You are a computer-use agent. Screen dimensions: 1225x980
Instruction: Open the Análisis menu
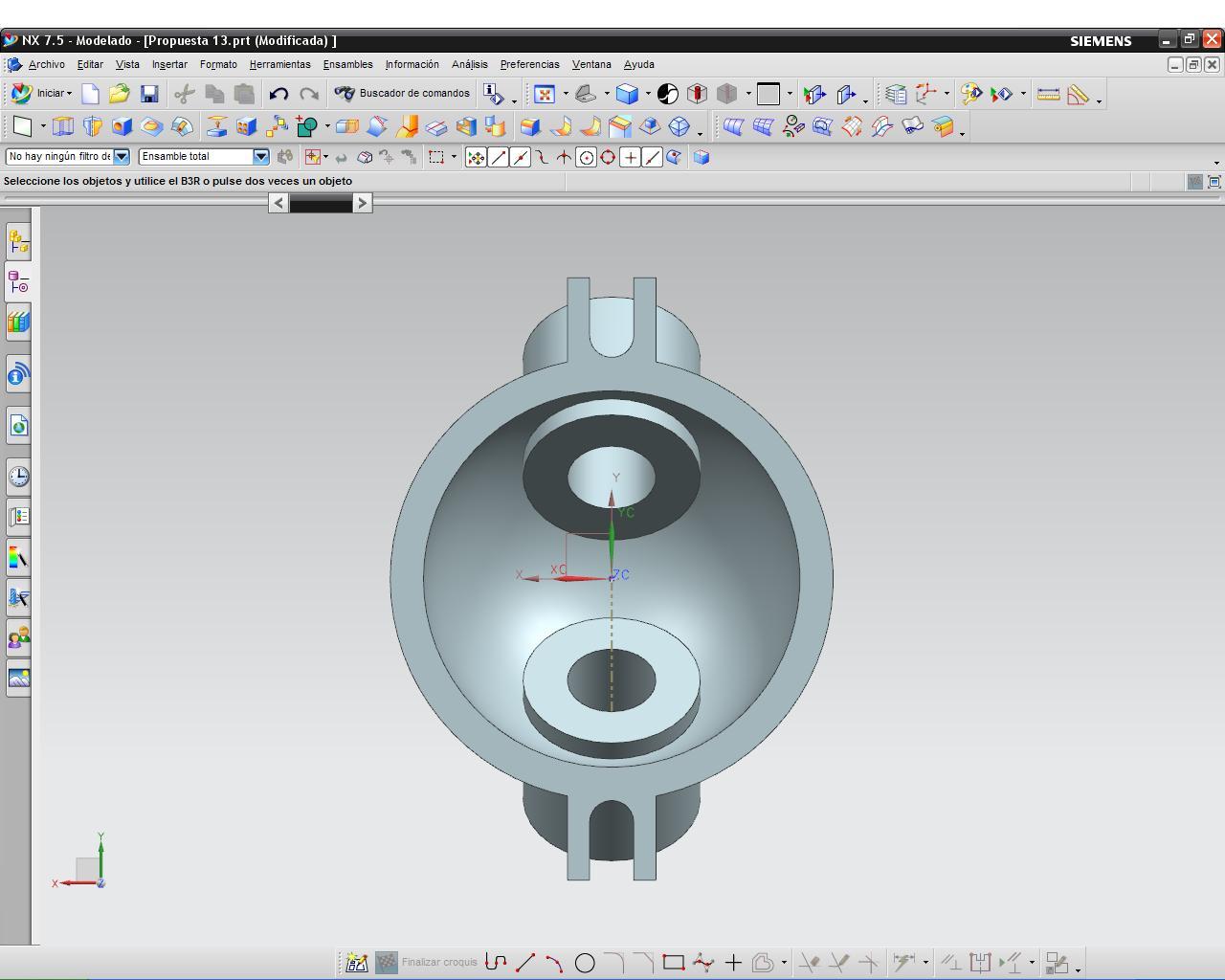[469, 64]
